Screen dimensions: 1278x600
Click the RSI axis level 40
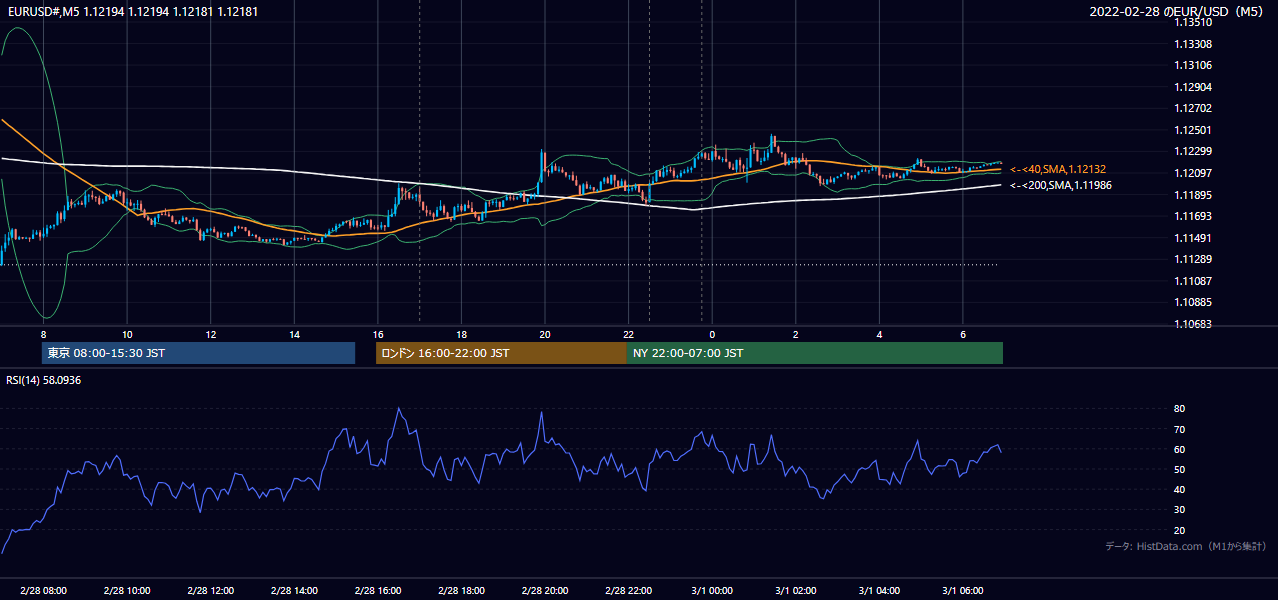tap(1179, 489)
